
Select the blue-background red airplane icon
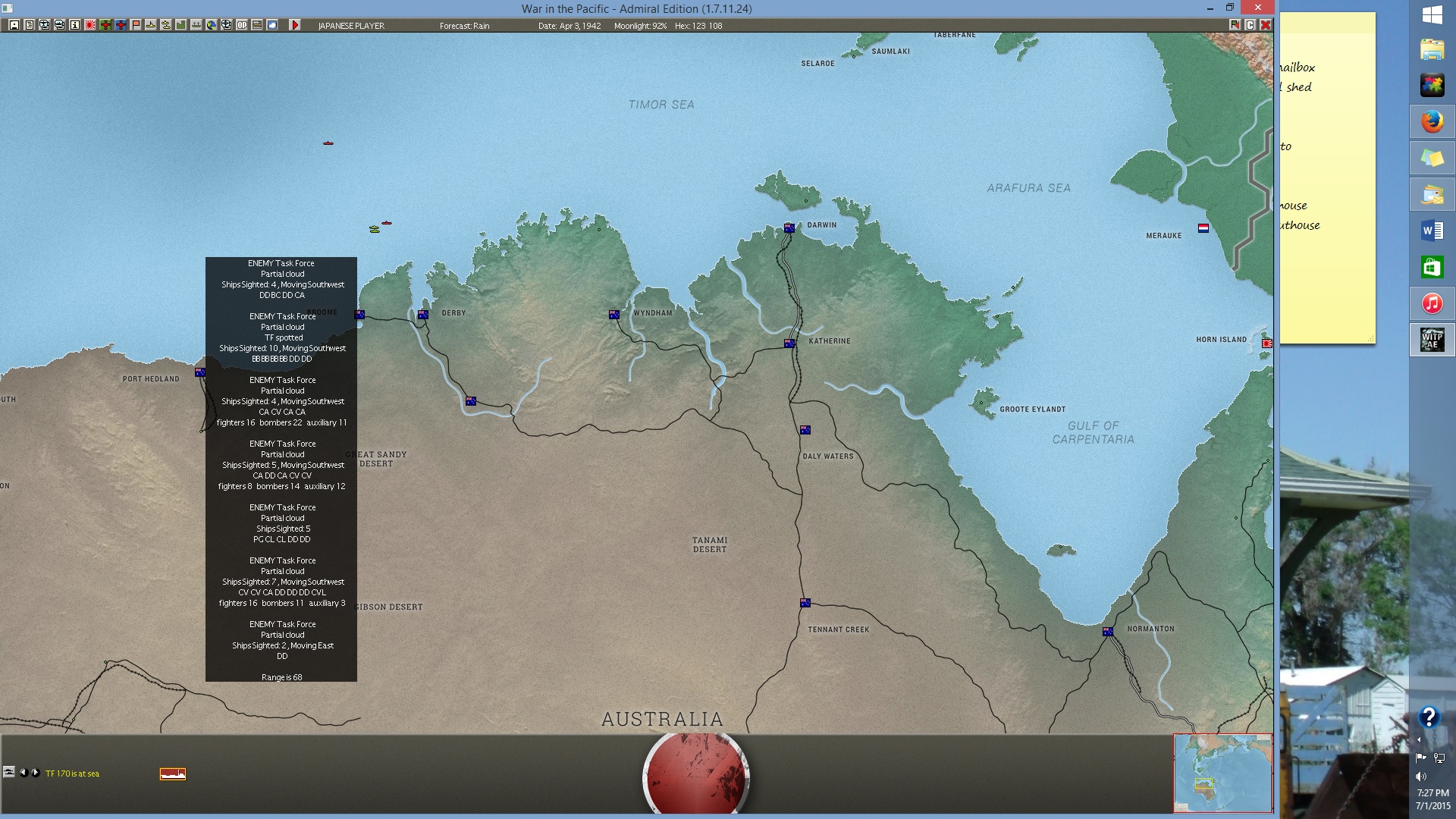pyautogui.click(x=121, y=25)
